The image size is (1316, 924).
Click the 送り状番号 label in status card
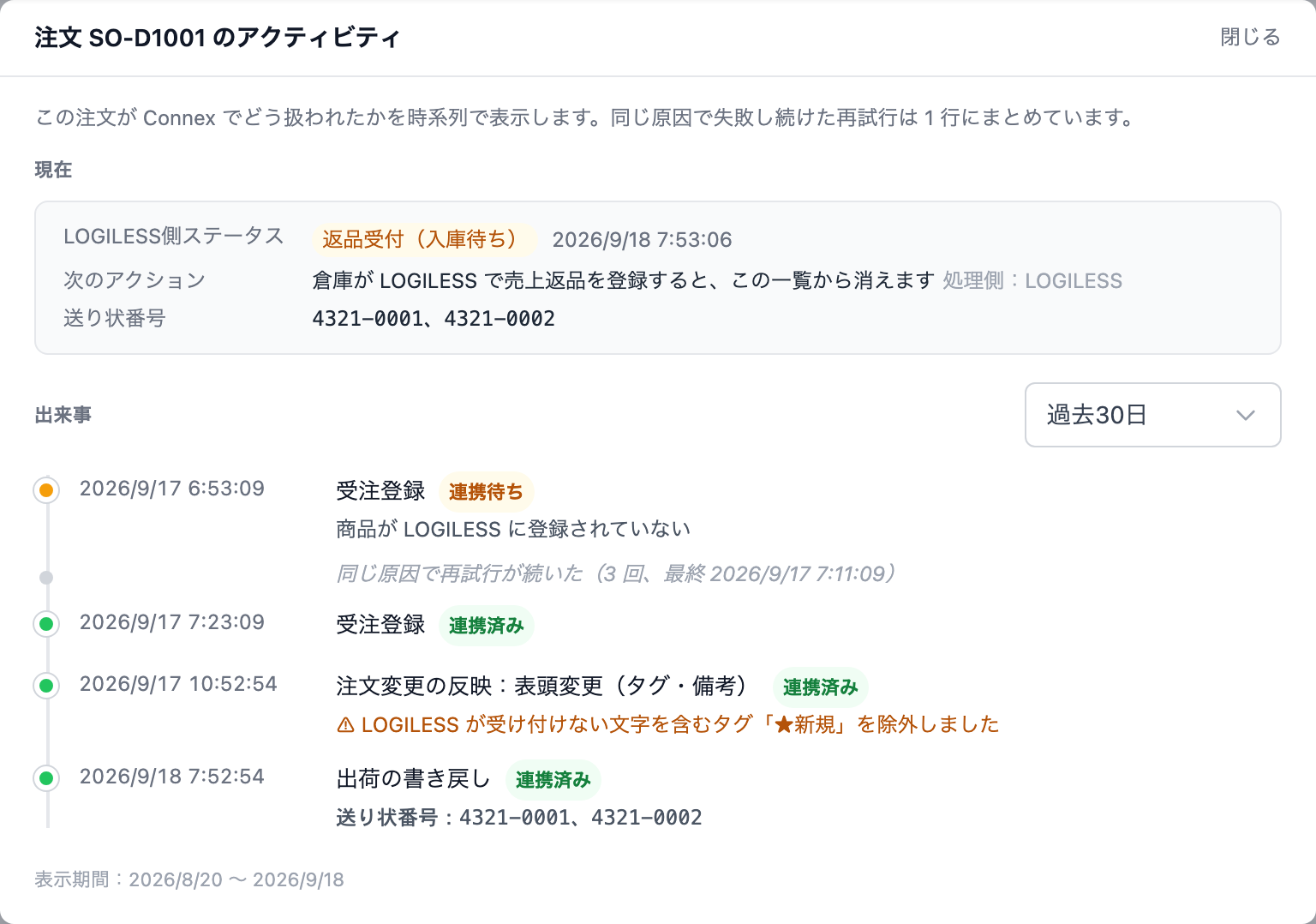tap(115, 319)
